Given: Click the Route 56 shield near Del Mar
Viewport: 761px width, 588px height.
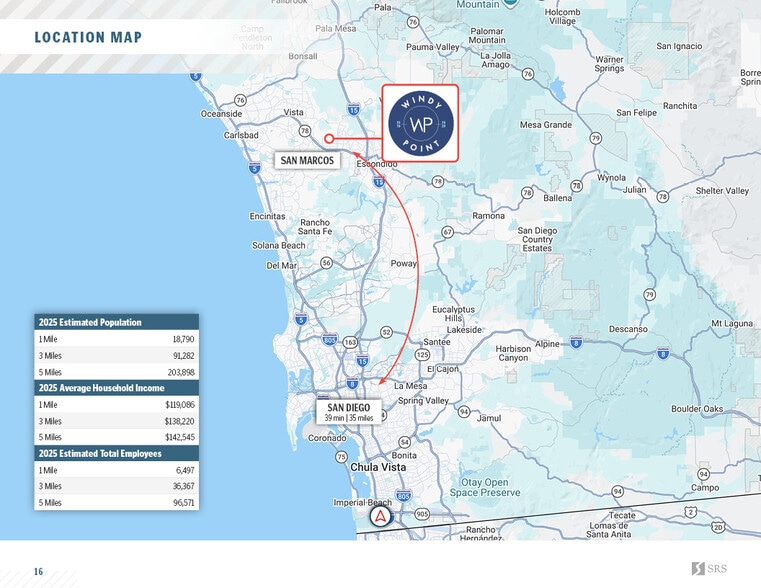Looking at the screenshot, I should tap(326, 262).
